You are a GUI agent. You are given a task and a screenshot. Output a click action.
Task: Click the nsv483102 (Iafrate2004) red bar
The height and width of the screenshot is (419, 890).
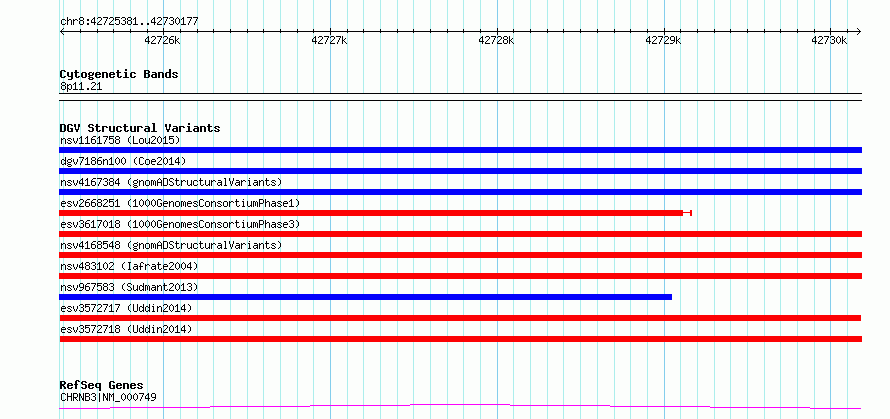click(x=460, y=276)
